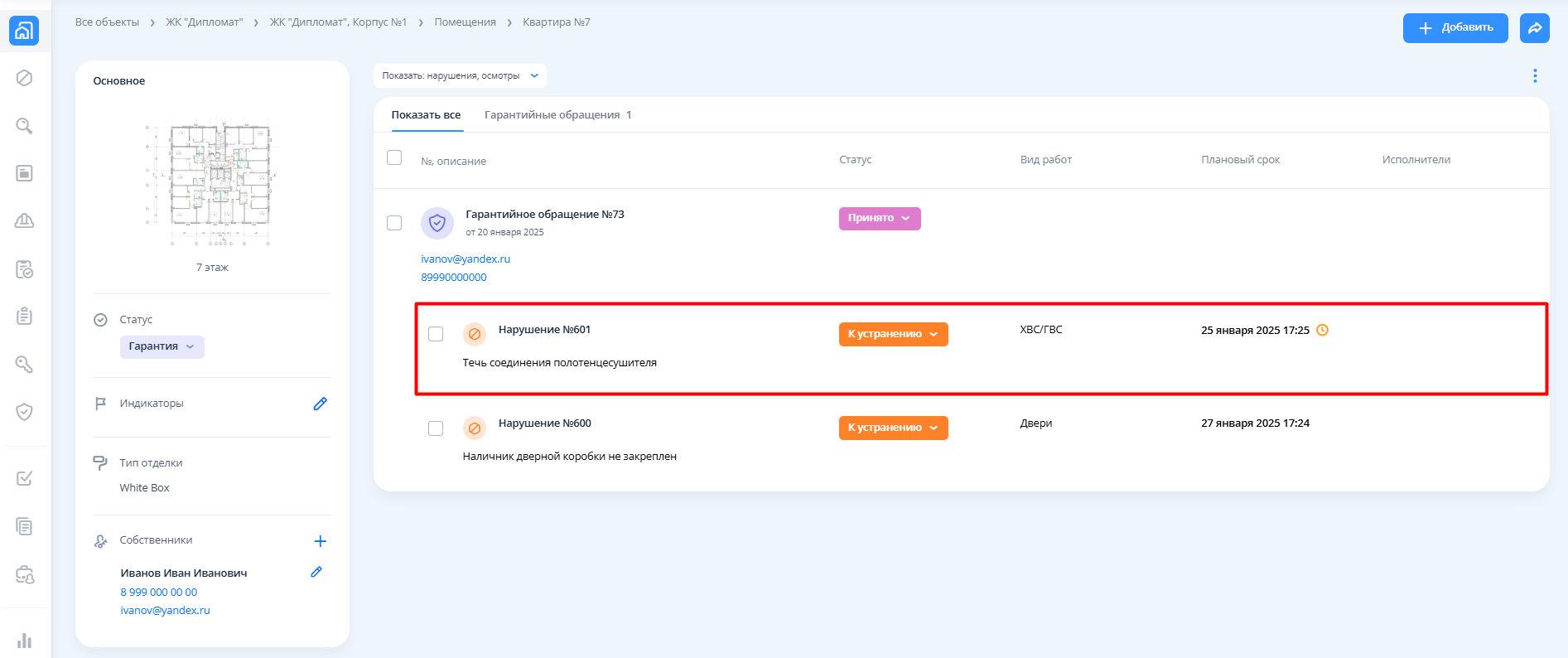
Task: Open the ivanov@yandex.ru link under request №73
Action: coord(466,259)
